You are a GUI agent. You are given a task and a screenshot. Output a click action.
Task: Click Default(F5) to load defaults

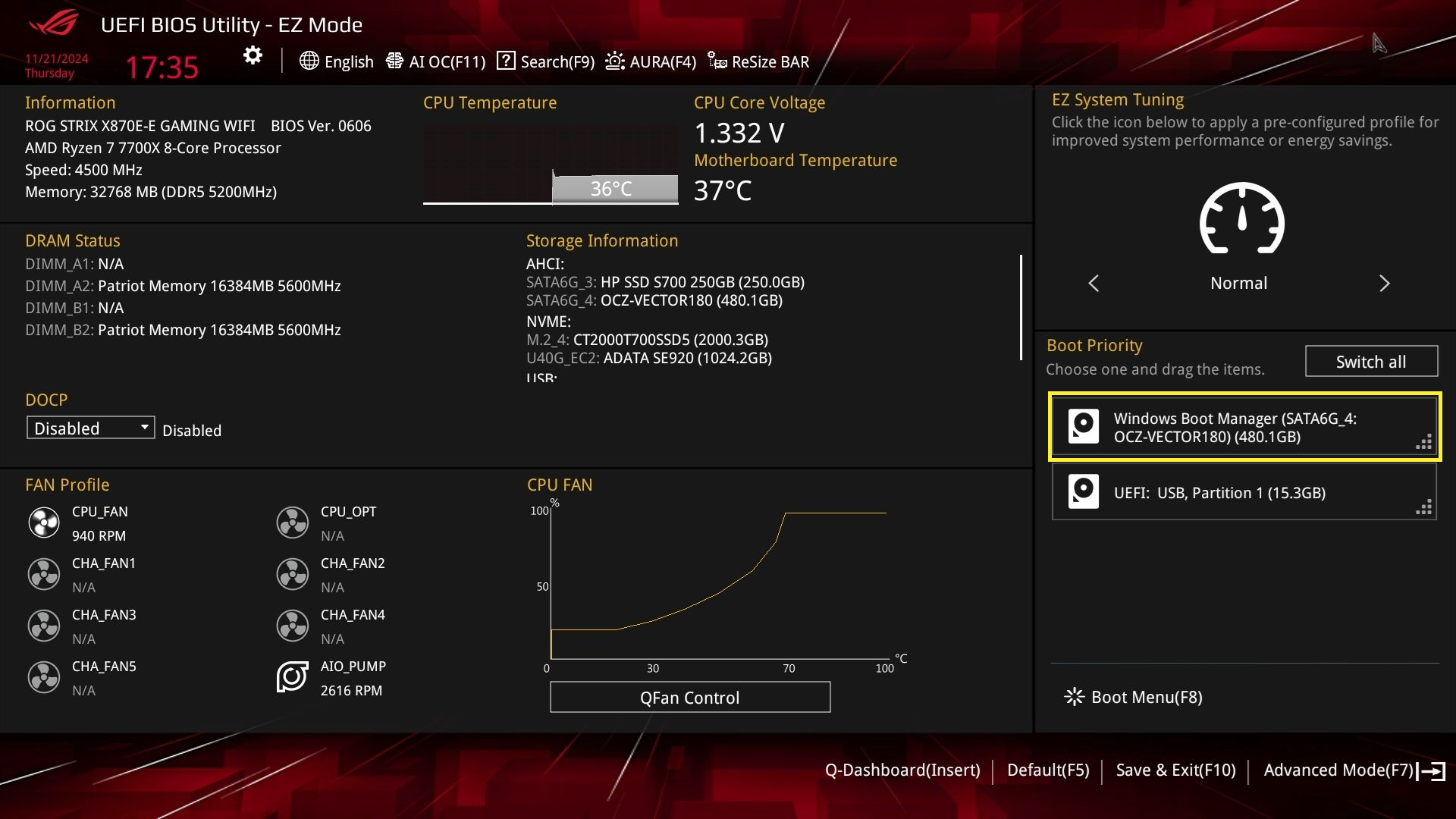(1048, 770)
